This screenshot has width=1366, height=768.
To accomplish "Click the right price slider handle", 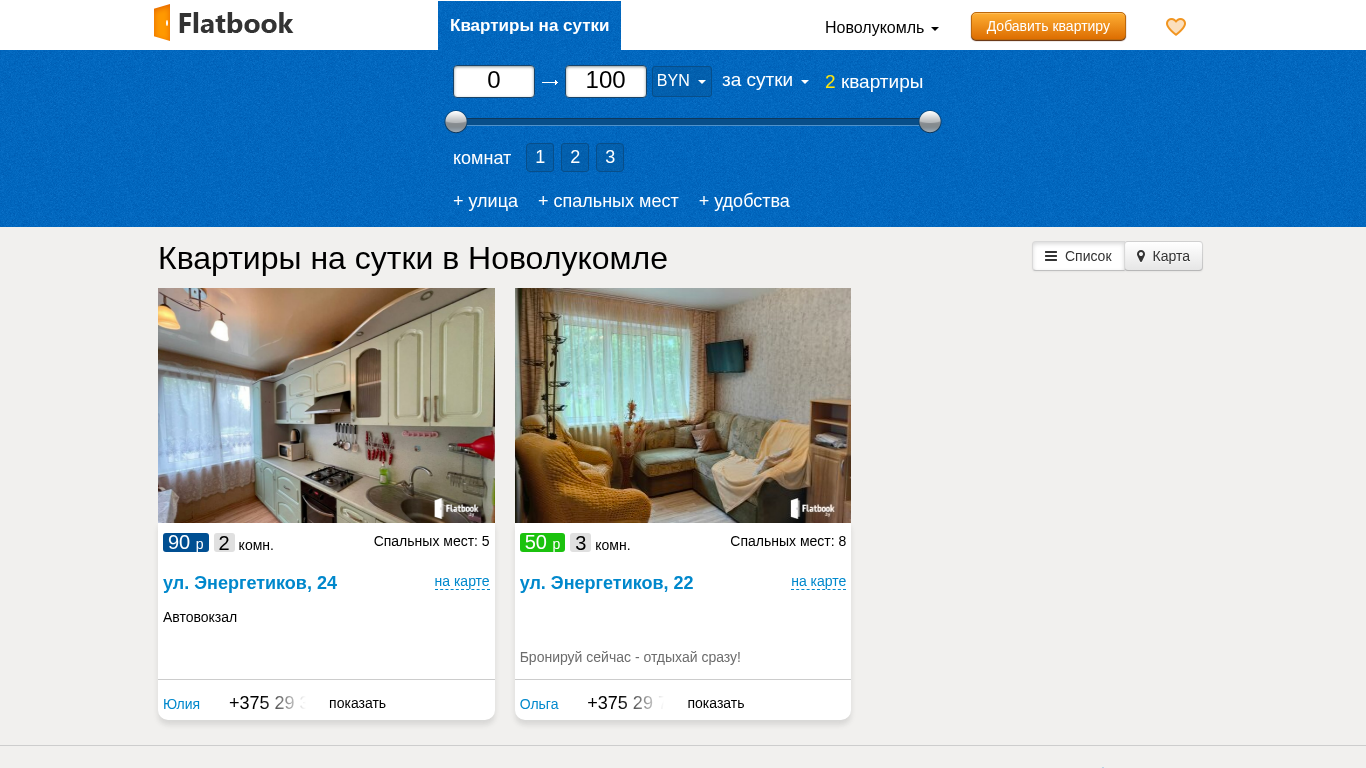I will pyautogui.click(x=930, y=122).
